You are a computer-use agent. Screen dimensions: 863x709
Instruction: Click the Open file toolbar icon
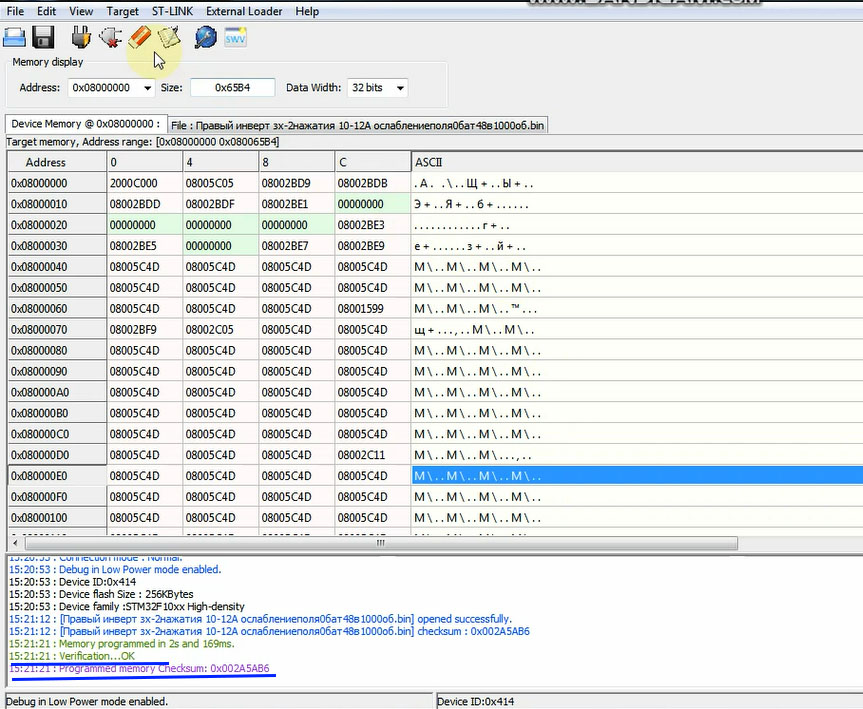tap(15, 38)
